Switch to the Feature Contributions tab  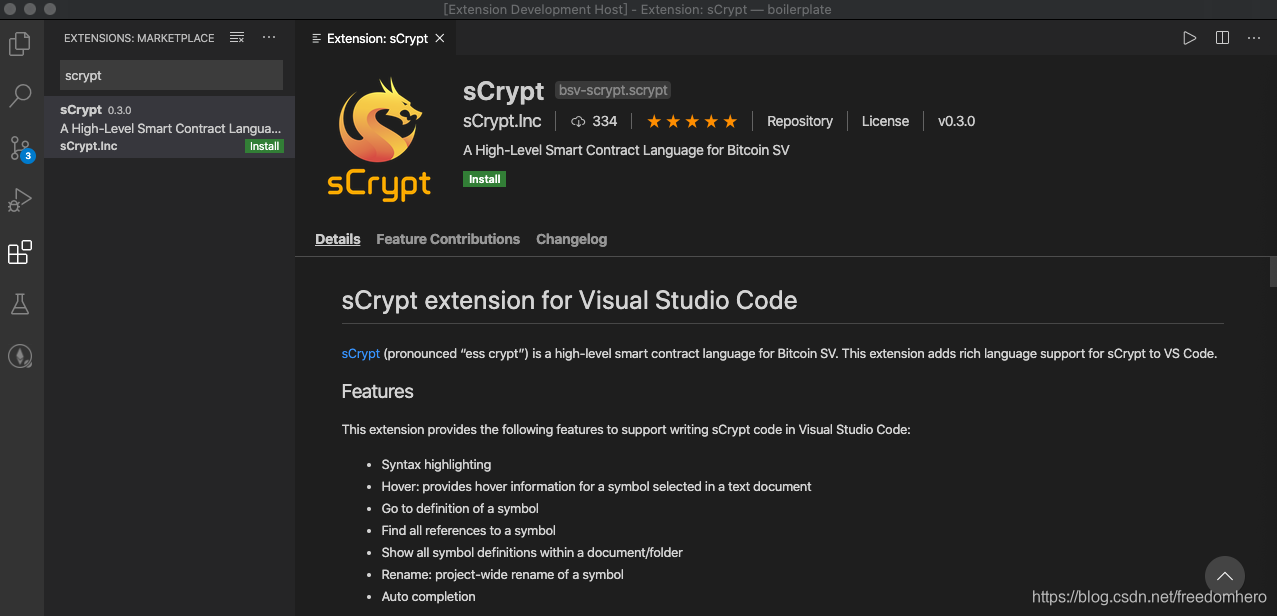pyautogui.click(x=447, y=239)
